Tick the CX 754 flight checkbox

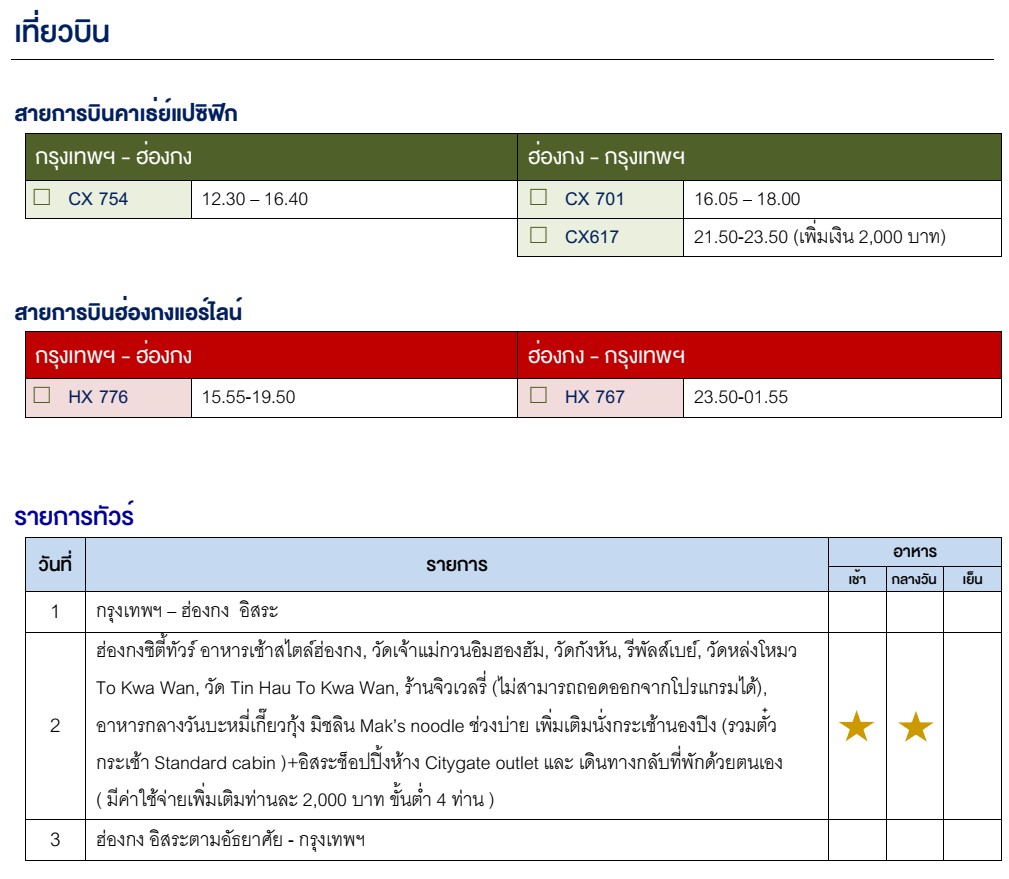42,197
